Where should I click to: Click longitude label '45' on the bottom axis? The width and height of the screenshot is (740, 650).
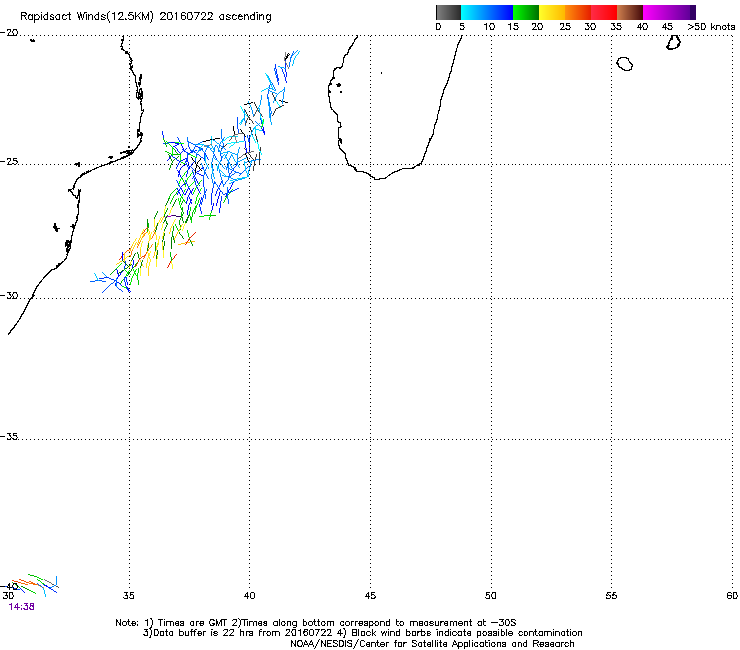370,596
